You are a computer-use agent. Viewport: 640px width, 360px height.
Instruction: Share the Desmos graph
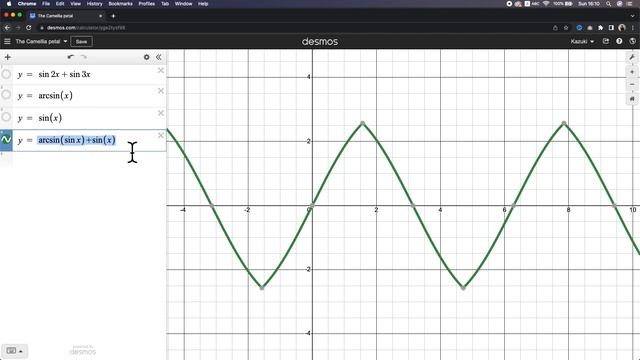[606, 41]
